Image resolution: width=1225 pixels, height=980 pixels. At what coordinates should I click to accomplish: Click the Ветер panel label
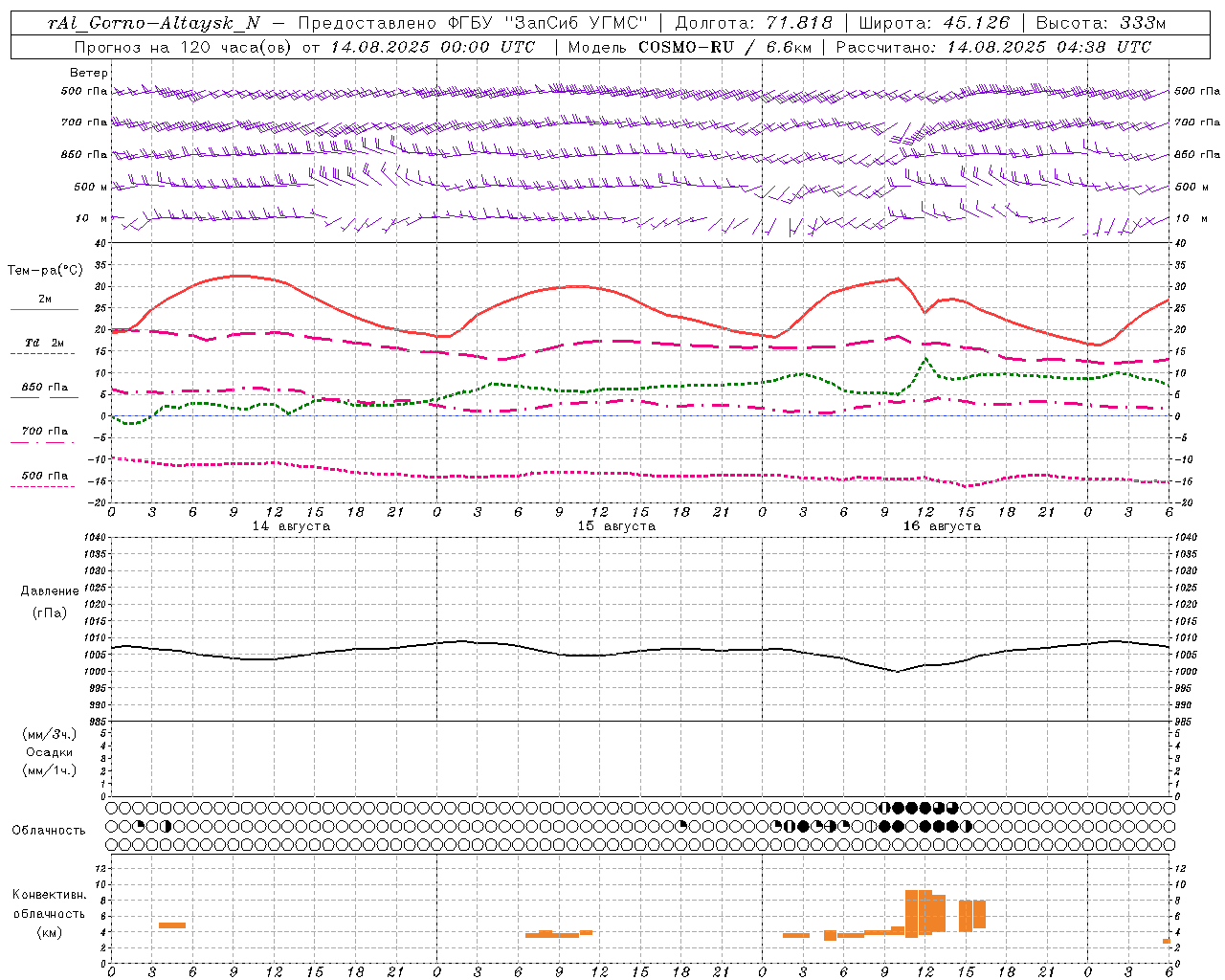pyautogui.click(x=88, y=73)
